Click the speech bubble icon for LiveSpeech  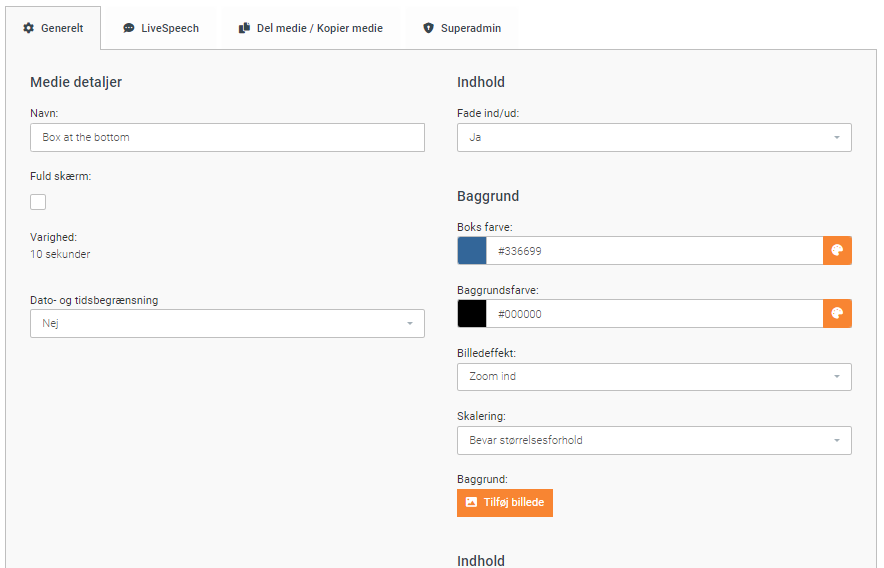tap(129, 28)
